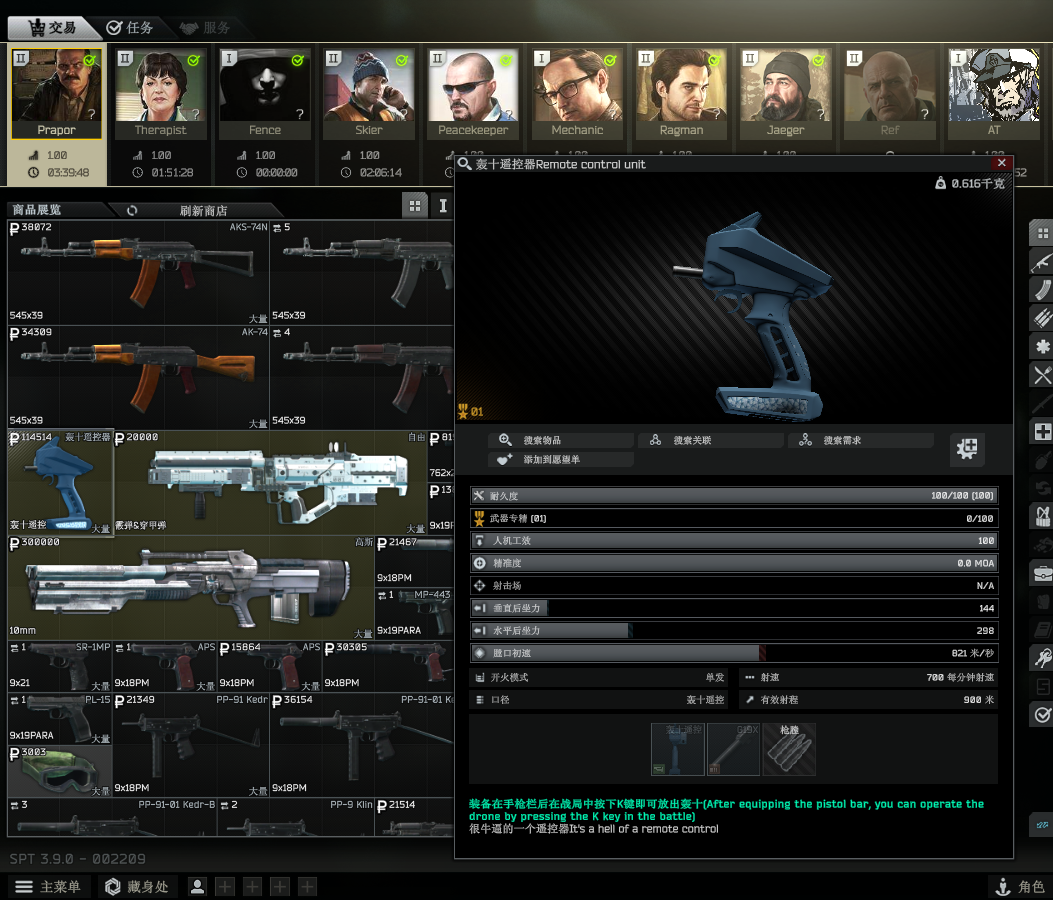Open the 服务 tab
The height and width of the screenshot is (900, 1053).
[x=206, y=28]
